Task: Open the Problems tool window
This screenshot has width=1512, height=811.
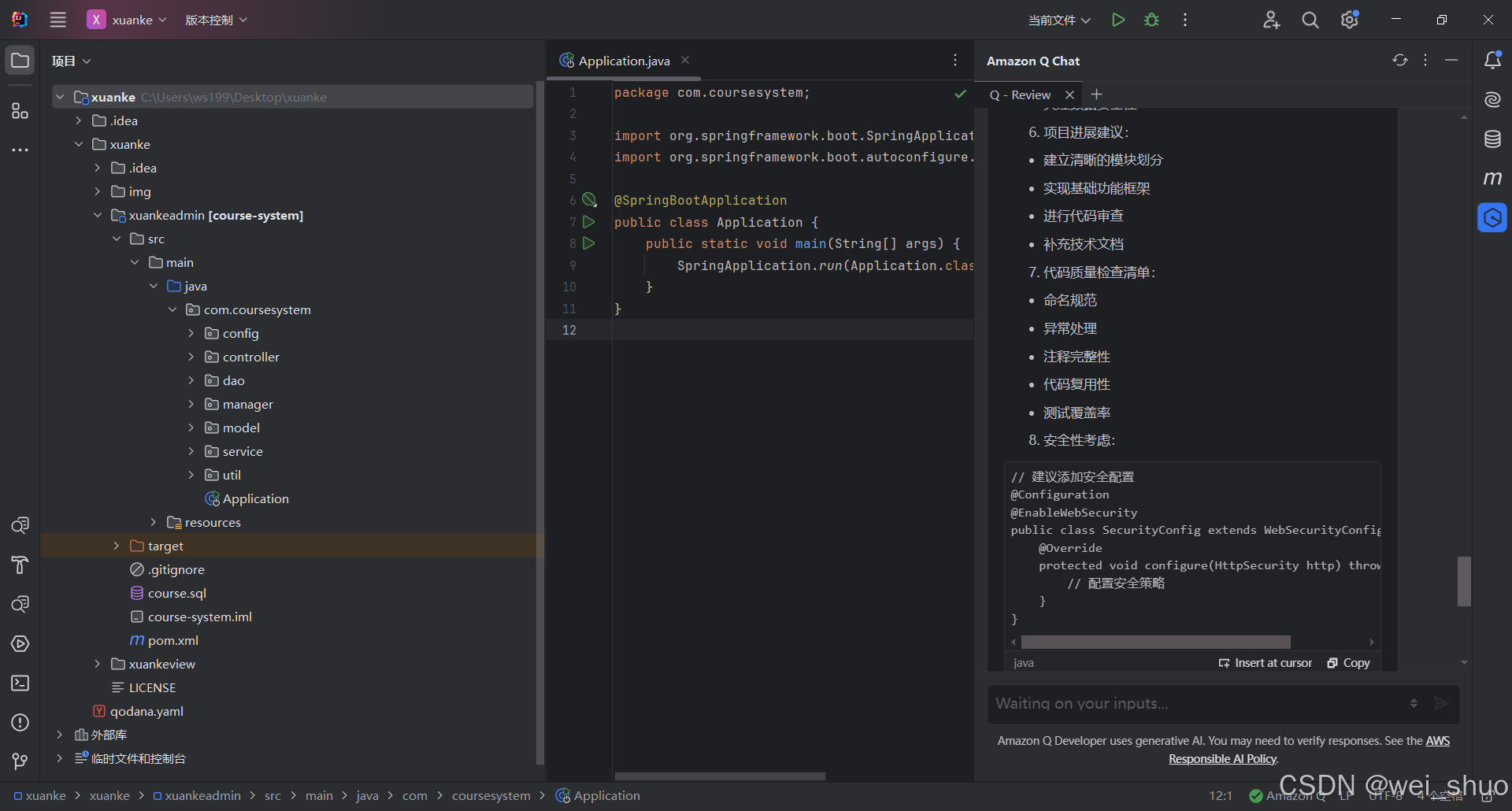Action: [20, 723]
